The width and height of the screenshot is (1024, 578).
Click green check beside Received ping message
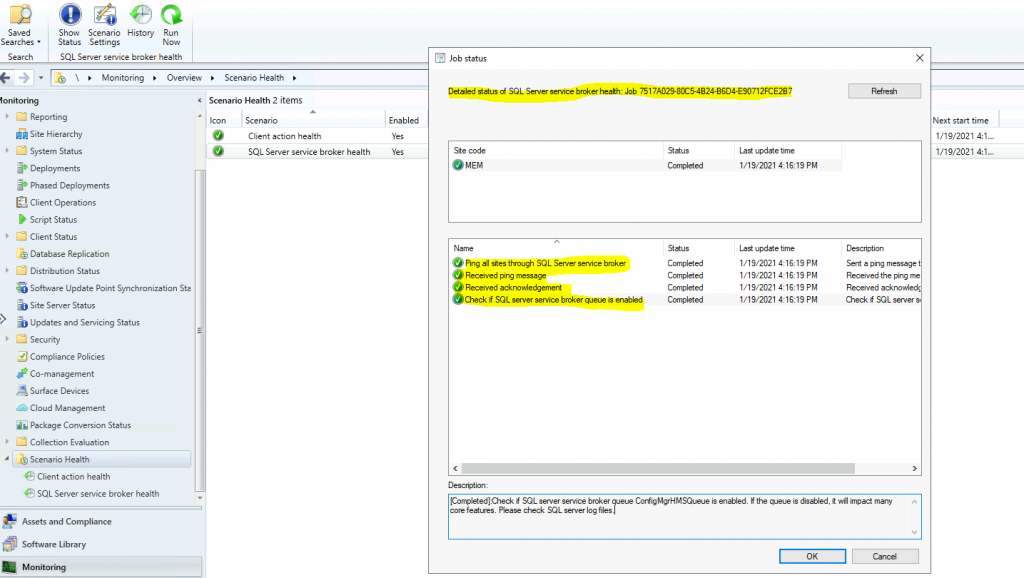pos(458,275)
